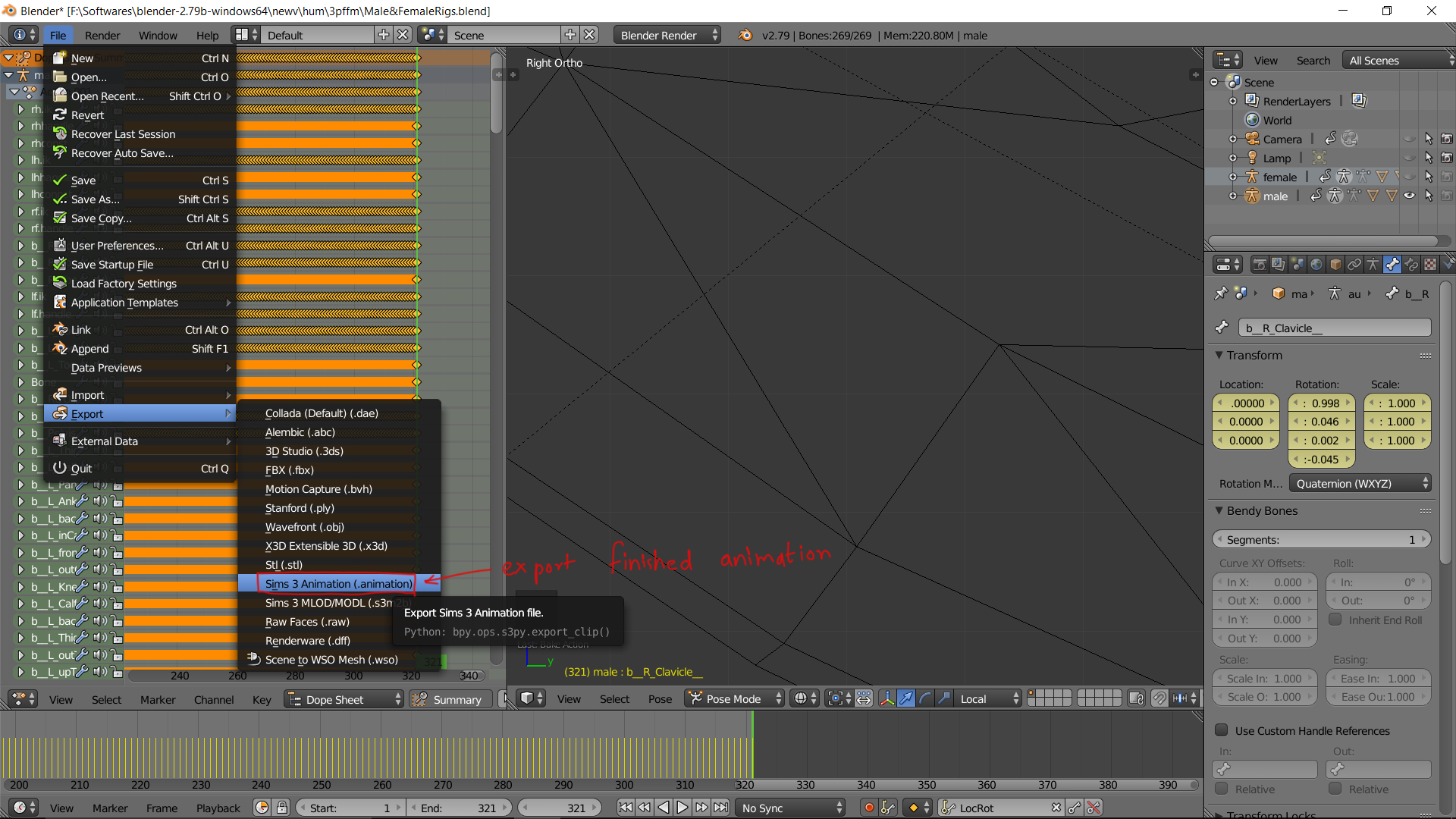This screenshot has height=819, width=1456.
Task: Click the Segments value slider
Action: click(1322, 540)
